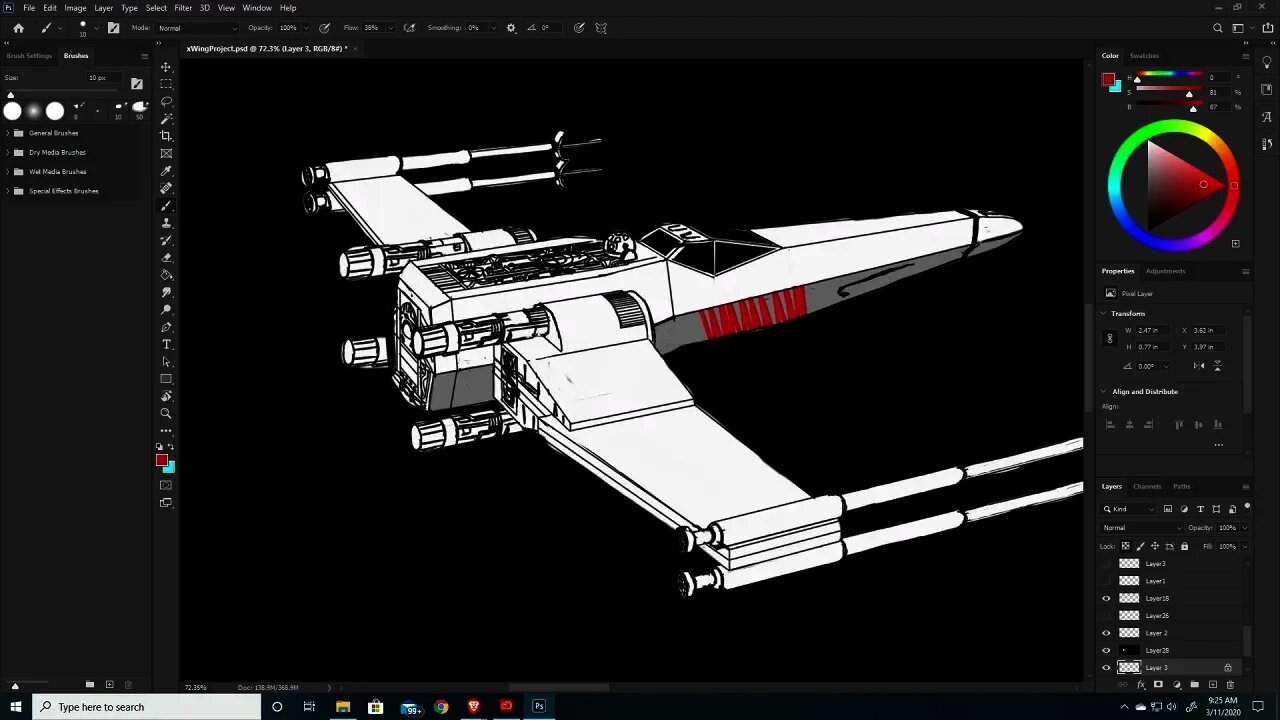Expand Special Effects Brushes folder

(8, 190)
